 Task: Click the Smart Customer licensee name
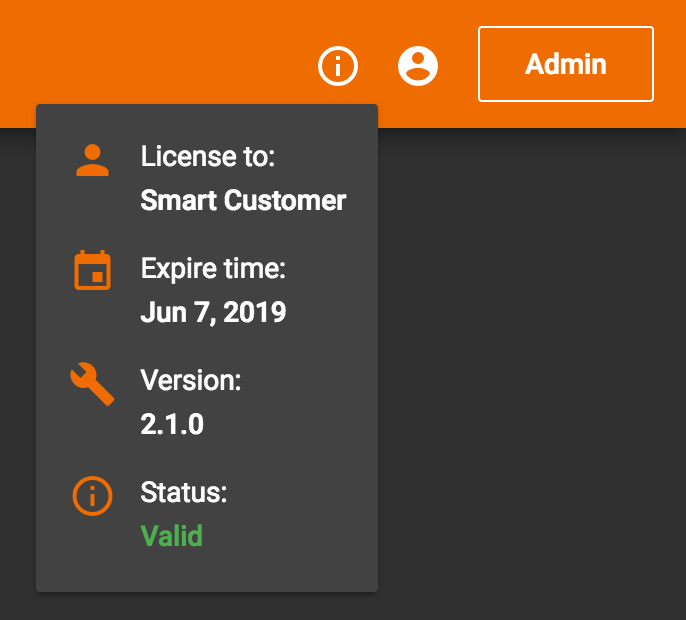pos(243,200)
